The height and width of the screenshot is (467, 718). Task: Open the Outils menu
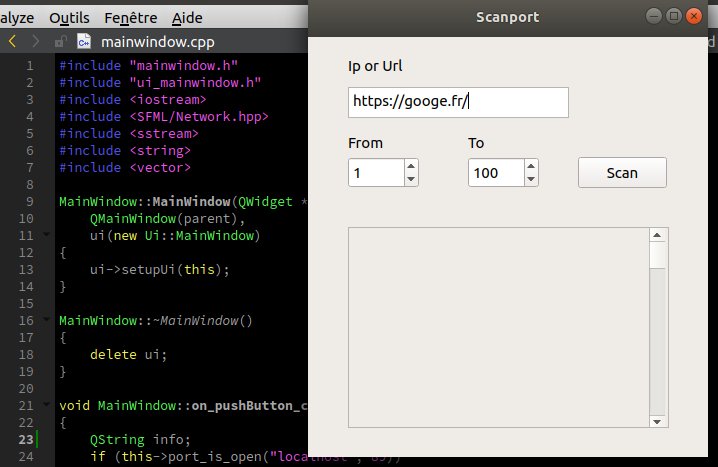(x=69, y=18)
